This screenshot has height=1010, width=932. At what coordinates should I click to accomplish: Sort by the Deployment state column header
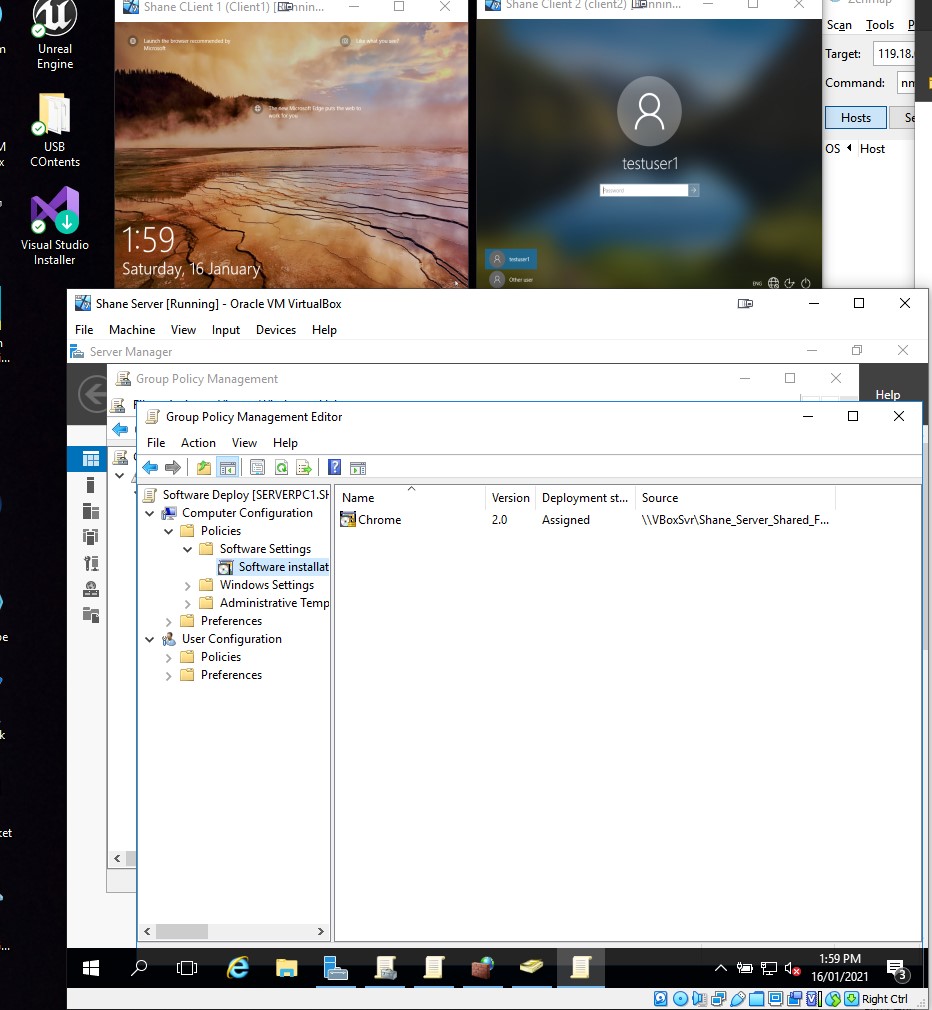(x=584, y=498)
